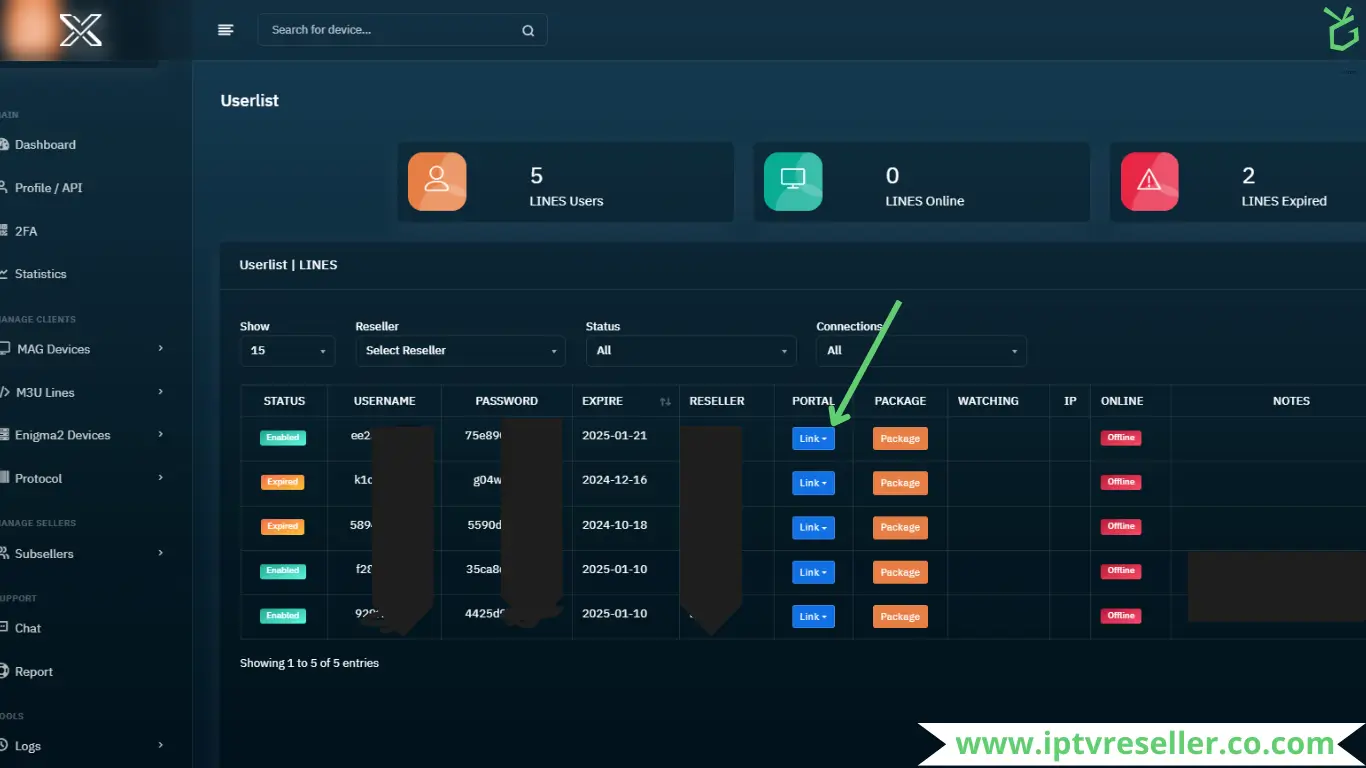
Task: Open the Select Reseller dropdown
Action: tap(460, 351)
